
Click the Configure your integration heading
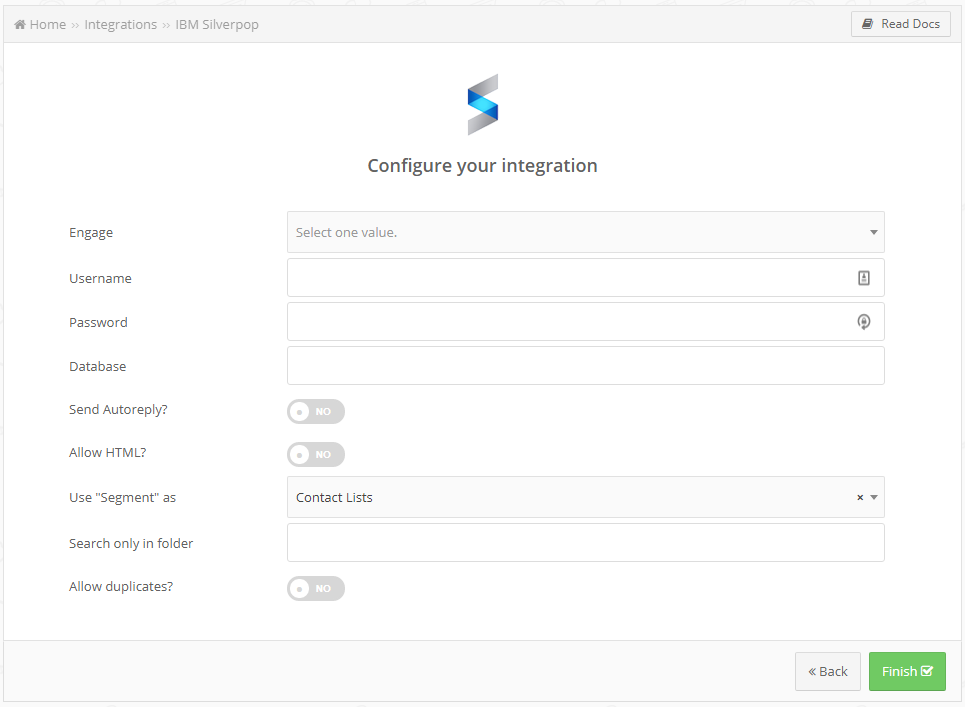tap(482, 166)
